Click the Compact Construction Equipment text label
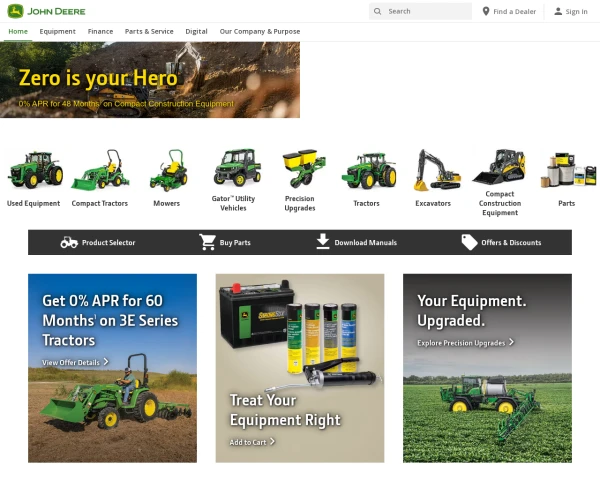The height and width of the screenshot is (480, 600). [x=500, y=203]
